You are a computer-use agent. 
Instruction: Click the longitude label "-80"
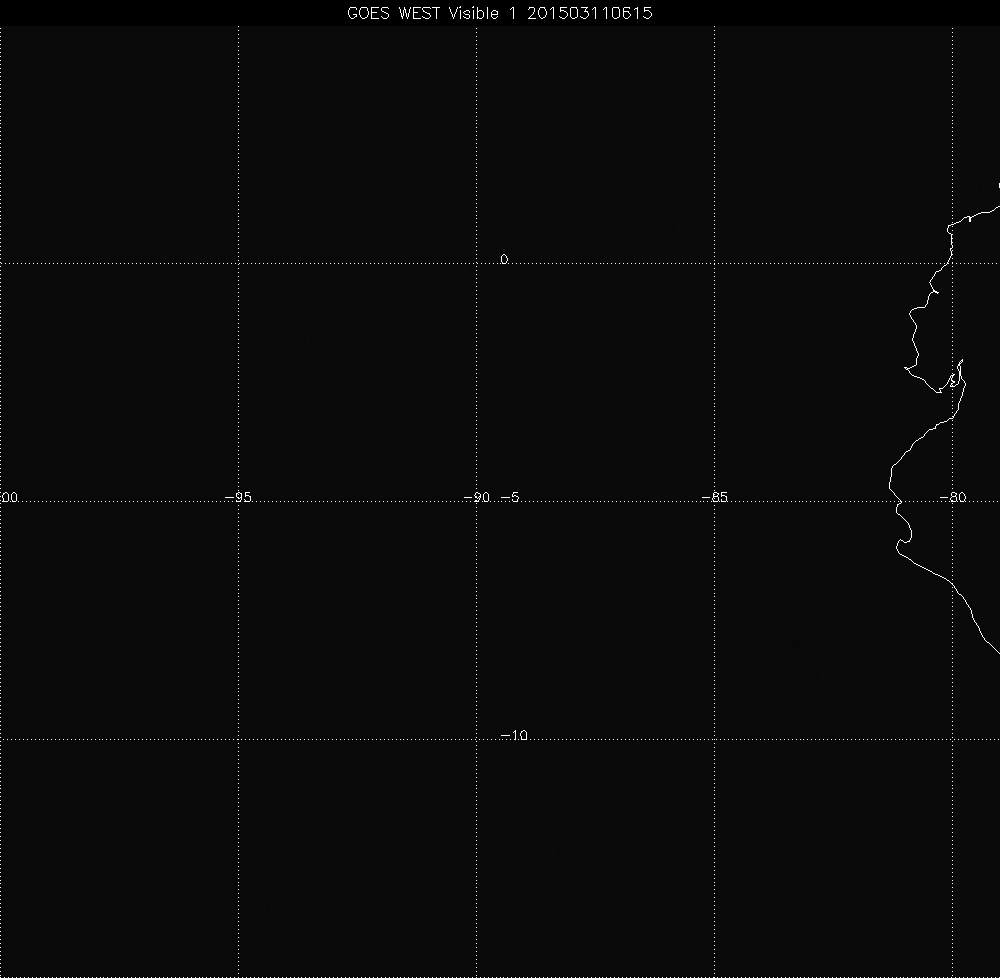pos(953,497)
